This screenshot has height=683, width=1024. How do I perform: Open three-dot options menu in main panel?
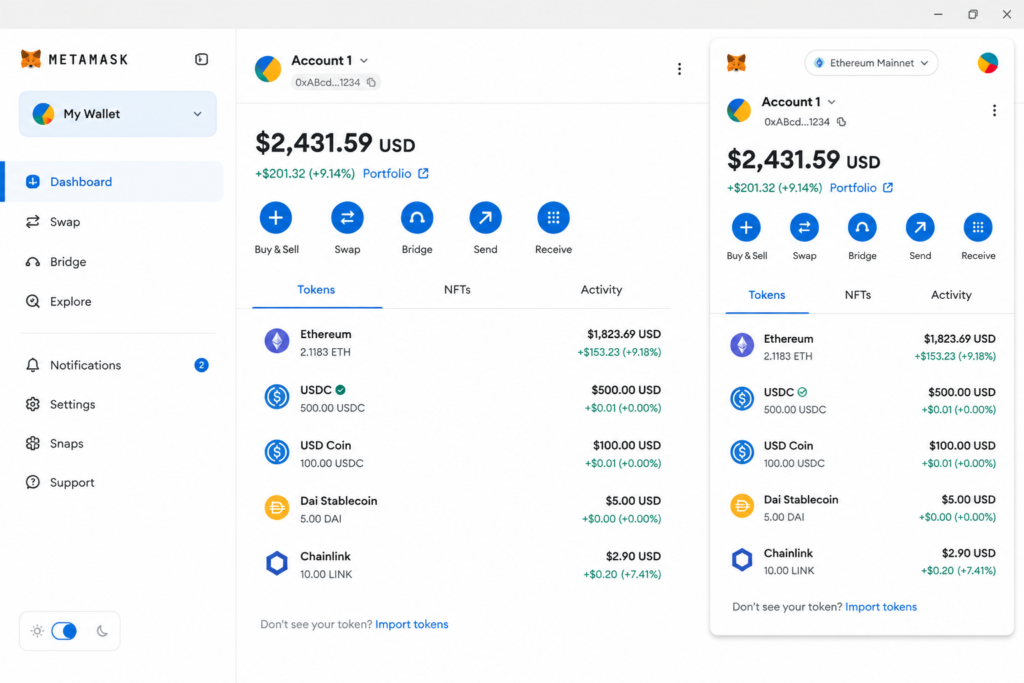coord(679,69)
